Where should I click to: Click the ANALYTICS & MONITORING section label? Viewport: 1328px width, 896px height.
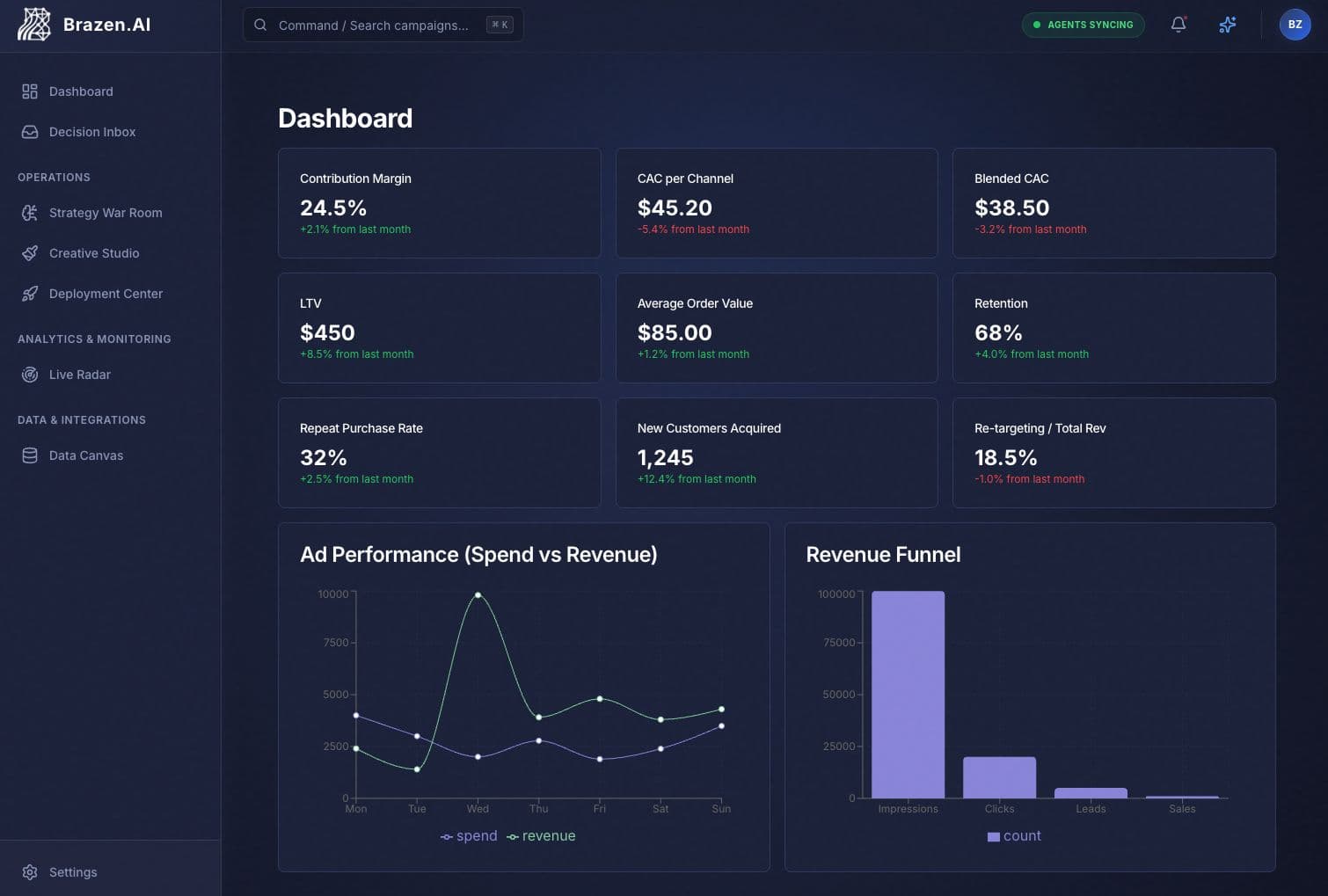click(x=94, y=339)
